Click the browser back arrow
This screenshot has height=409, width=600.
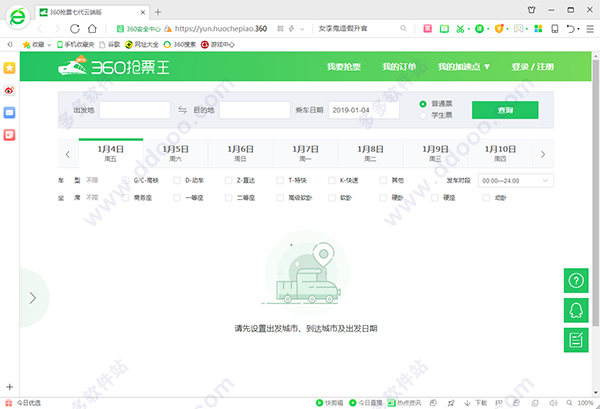[x=40, y=29]
